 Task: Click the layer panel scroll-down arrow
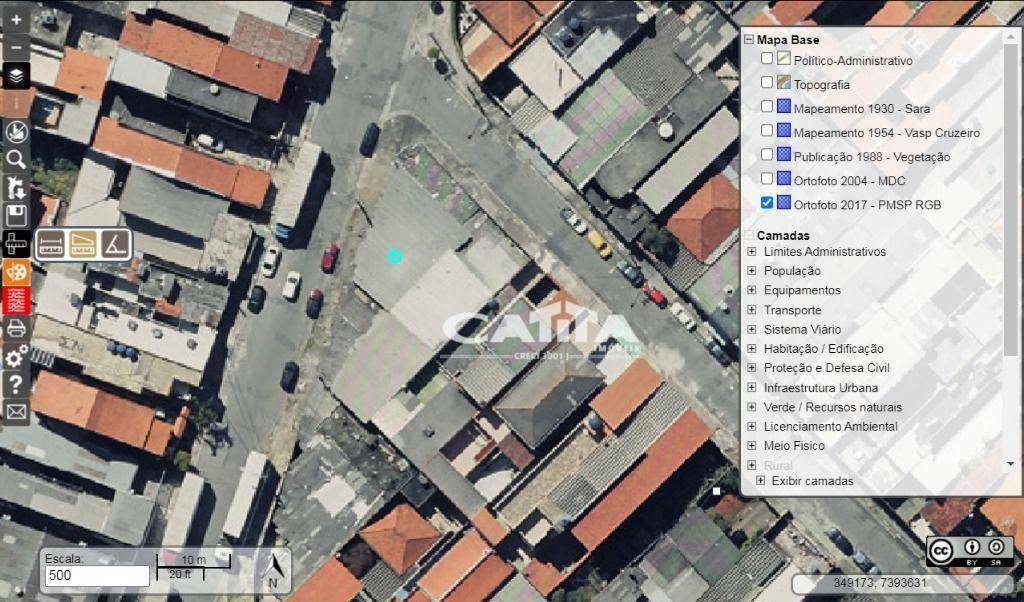[1011, 464]
